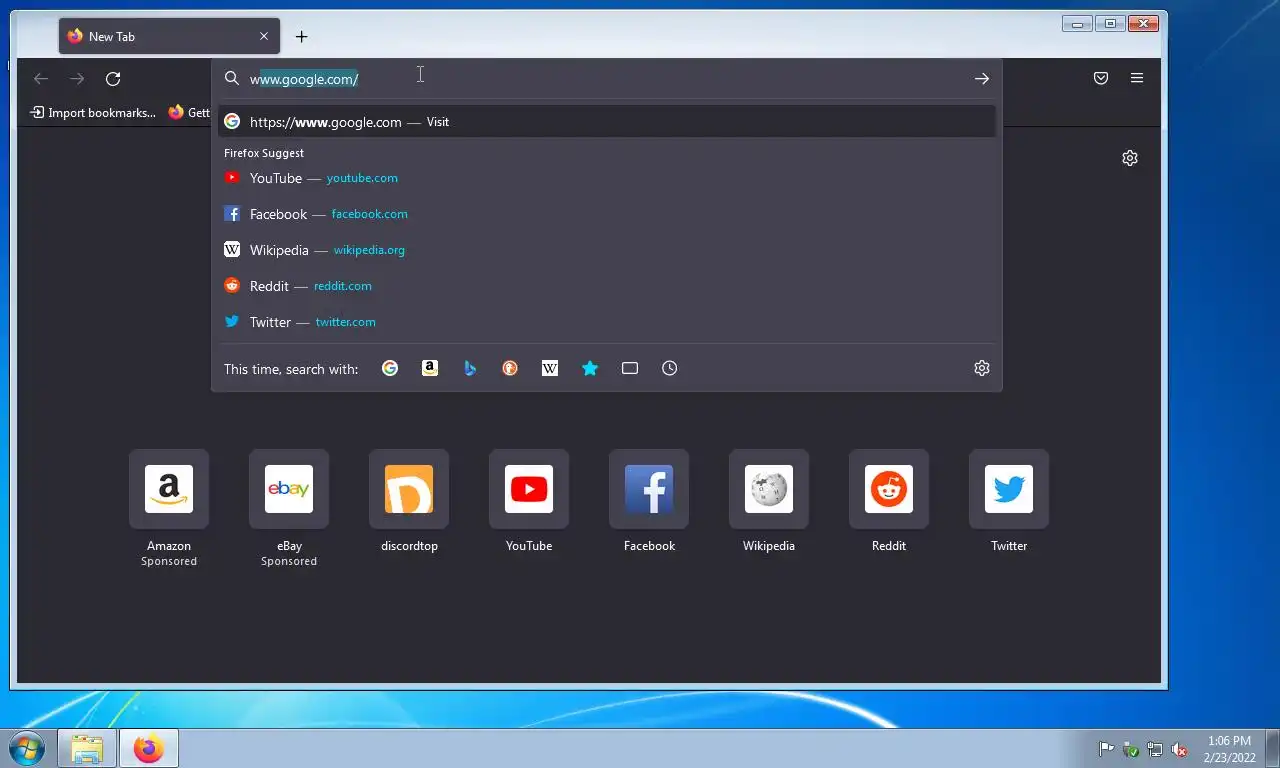The height and width of the screenshot is (768, 1280).
Task: Open the Windows Start menu
Action: (x=27, y=748)
